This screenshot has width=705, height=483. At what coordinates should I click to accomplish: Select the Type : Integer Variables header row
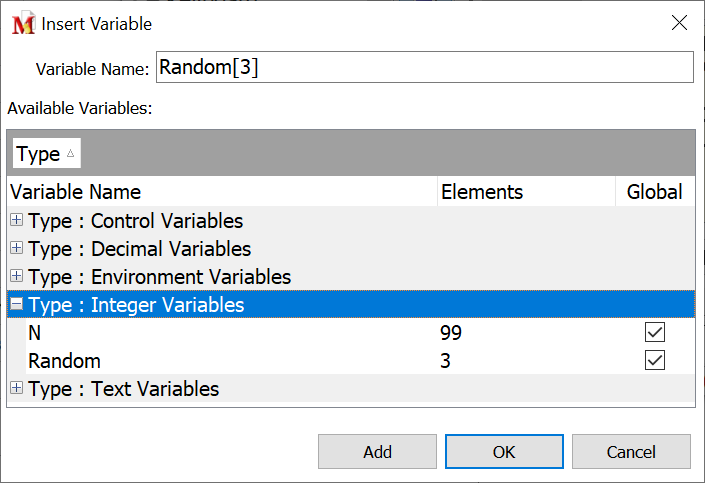pyautogui.click(x=300, y=305)
